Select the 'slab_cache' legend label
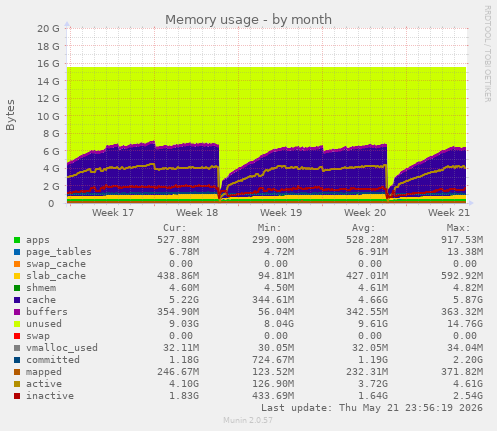 56,276
